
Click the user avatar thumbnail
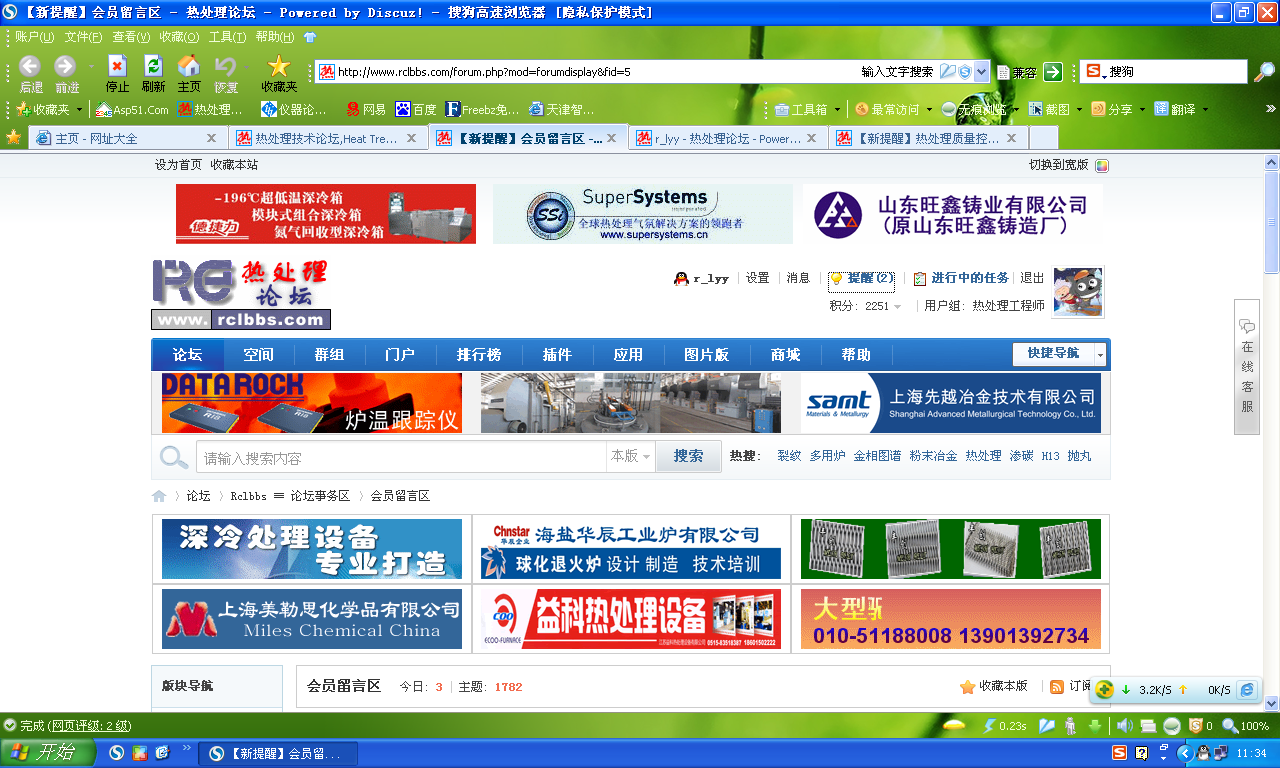1078,292
